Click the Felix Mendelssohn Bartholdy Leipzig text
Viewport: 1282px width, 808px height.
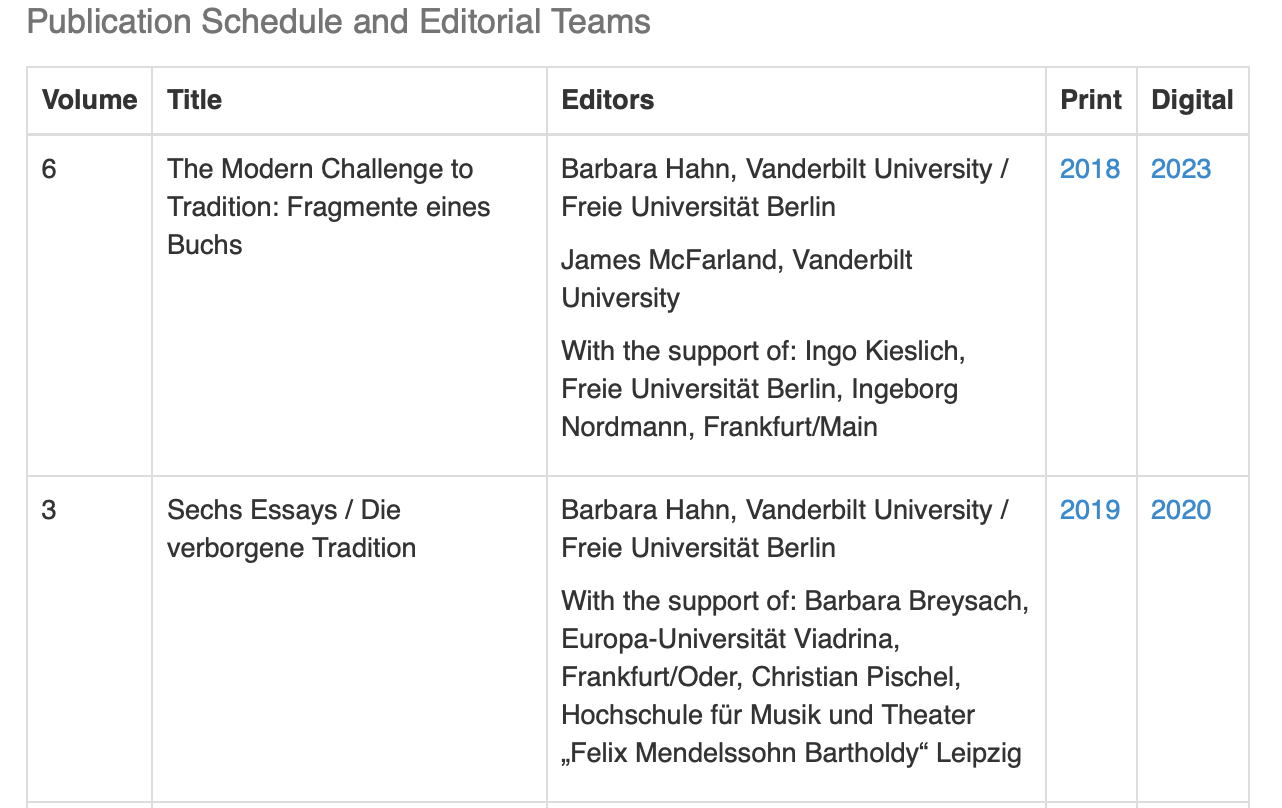(x=791, y=753)
